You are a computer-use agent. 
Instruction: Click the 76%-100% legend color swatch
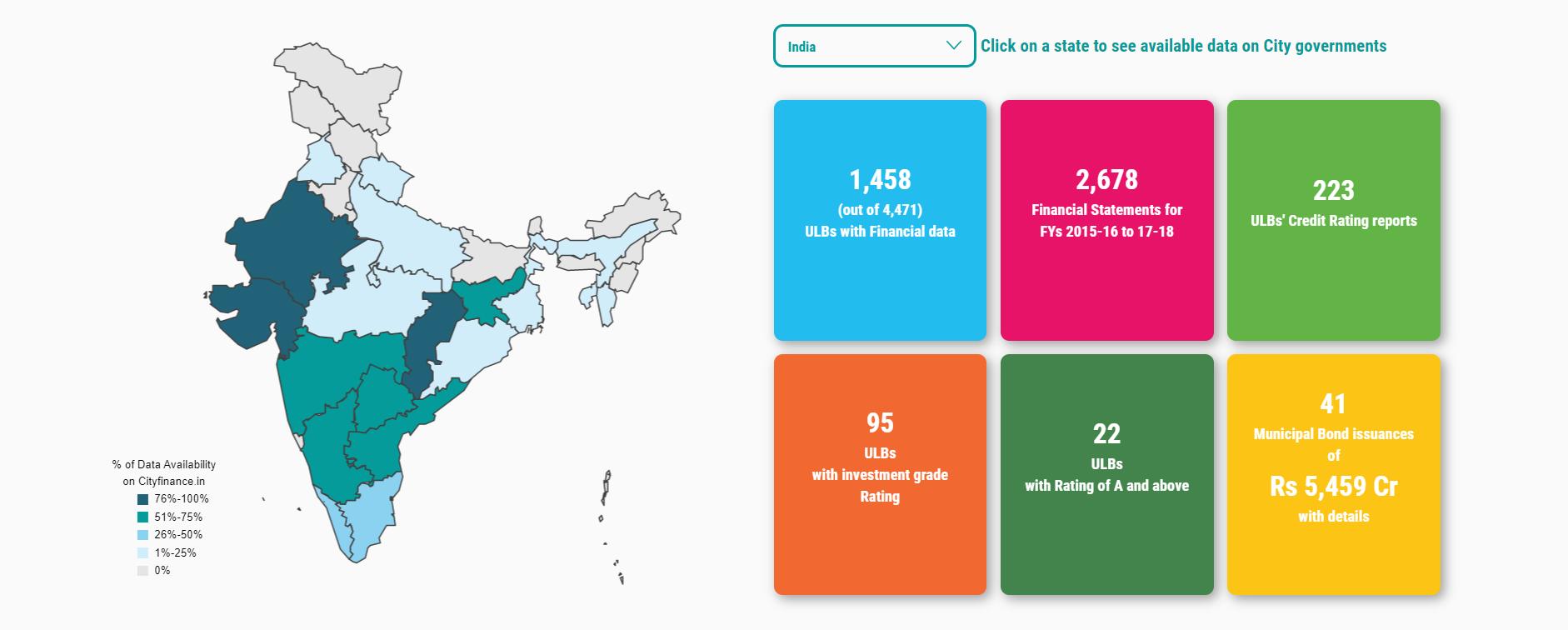point(142,499)
